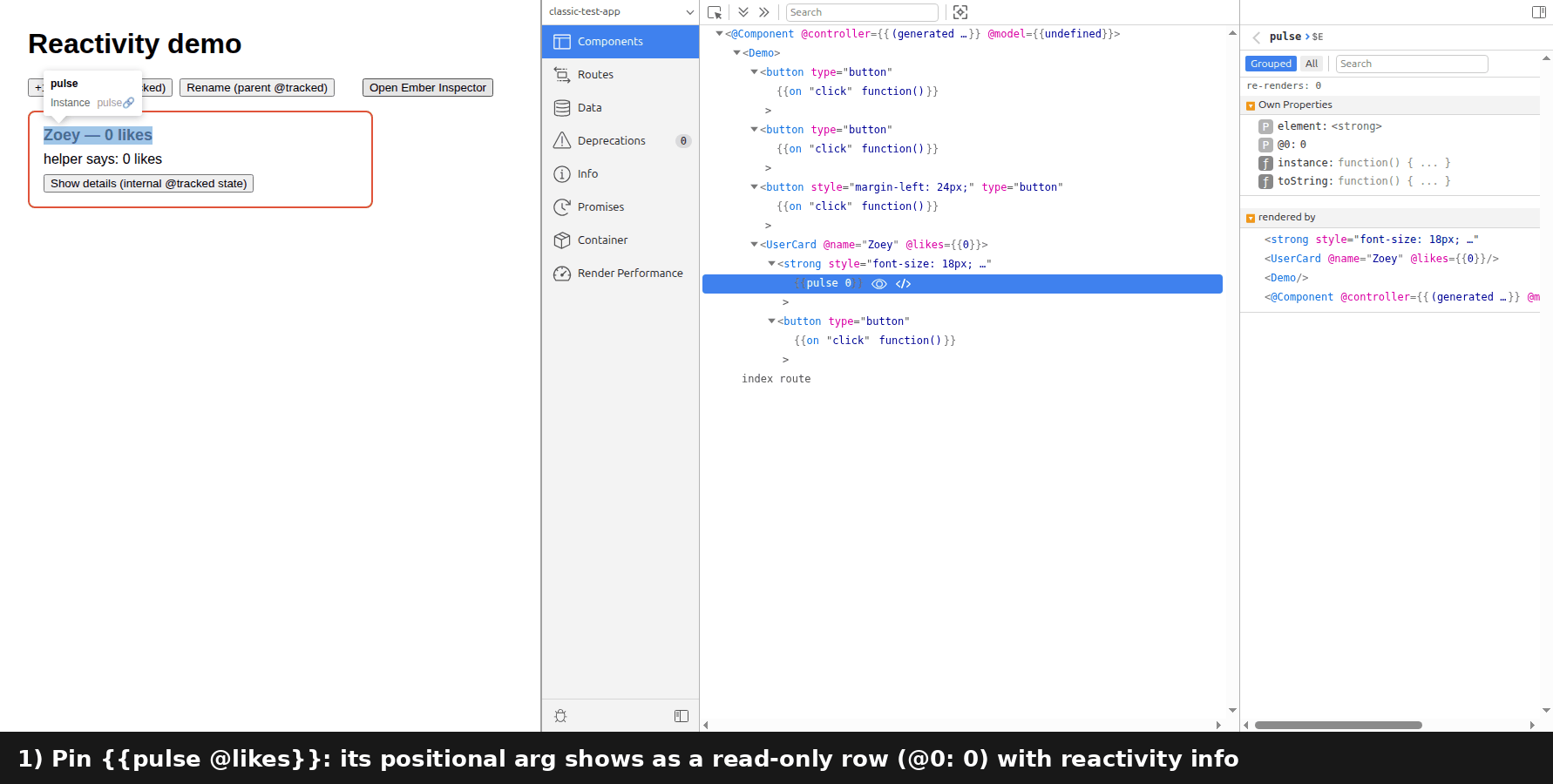Toggle the eye icon on the pulse row

coord(879,284)
